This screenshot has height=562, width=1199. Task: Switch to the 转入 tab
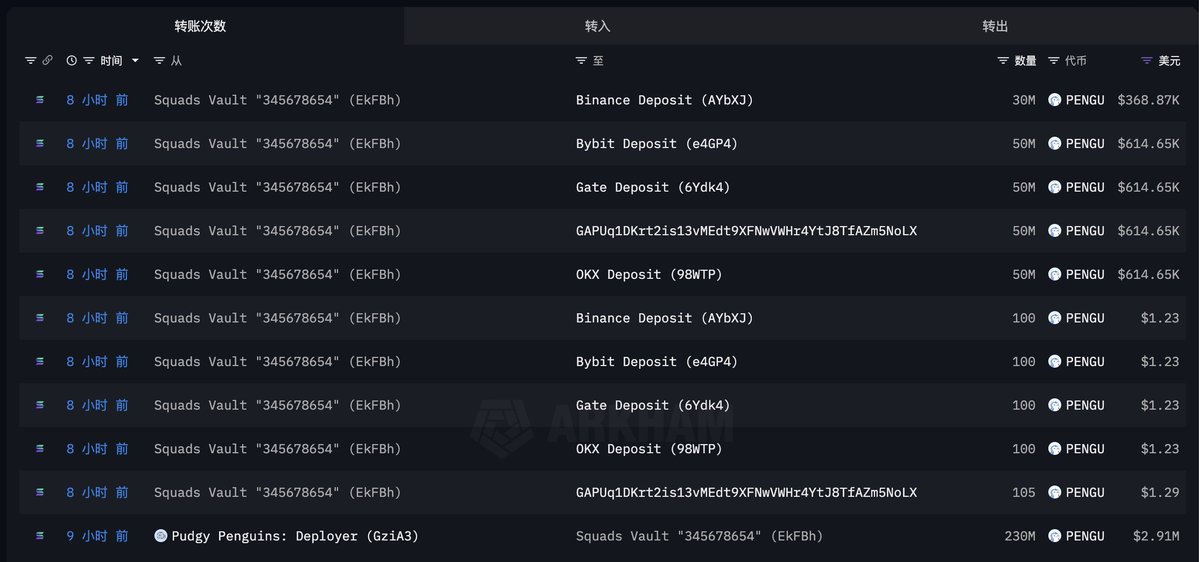coord(598,26)
